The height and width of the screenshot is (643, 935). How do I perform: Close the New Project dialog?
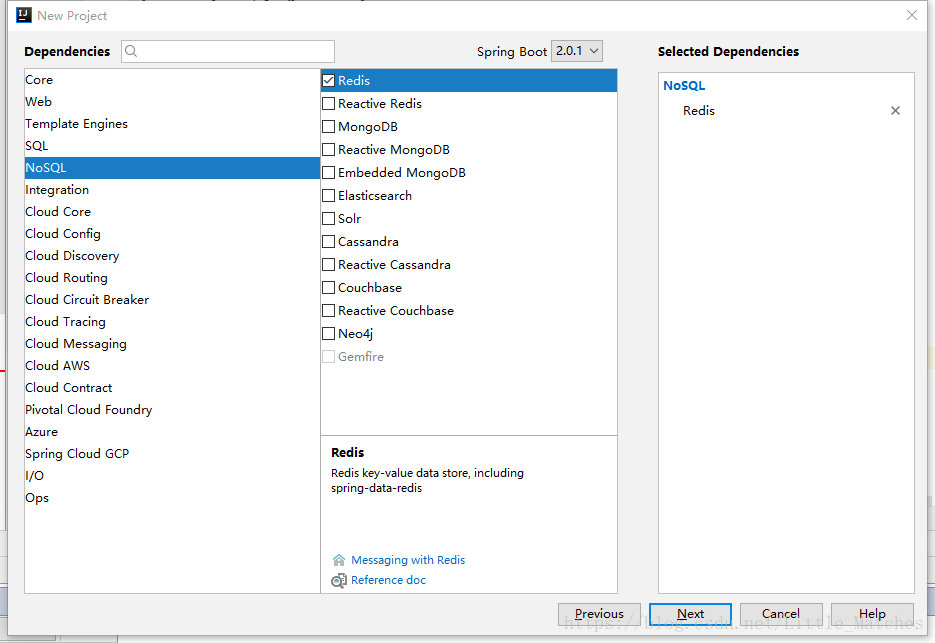pos(912,16)
